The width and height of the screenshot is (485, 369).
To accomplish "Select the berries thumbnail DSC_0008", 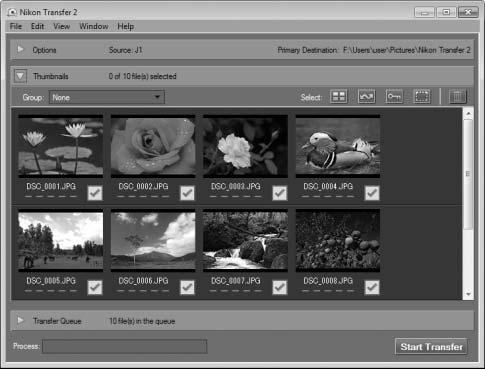I will point(338,240).
